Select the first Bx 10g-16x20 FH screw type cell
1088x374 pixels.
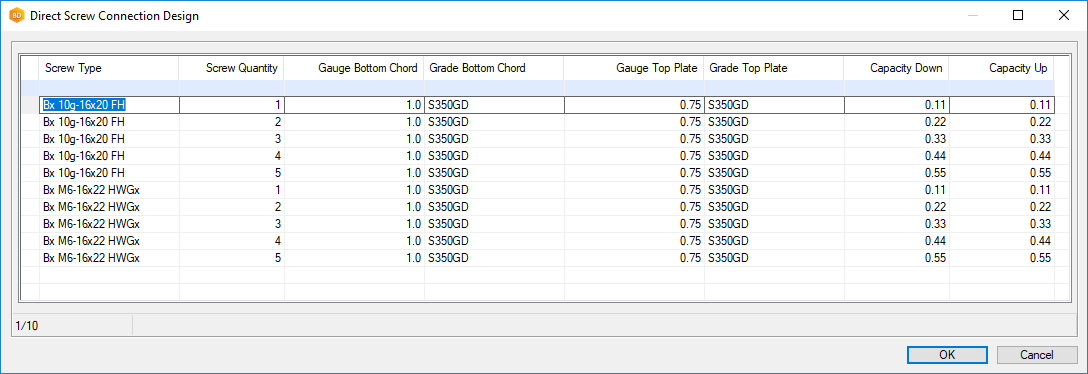(110, 105)
